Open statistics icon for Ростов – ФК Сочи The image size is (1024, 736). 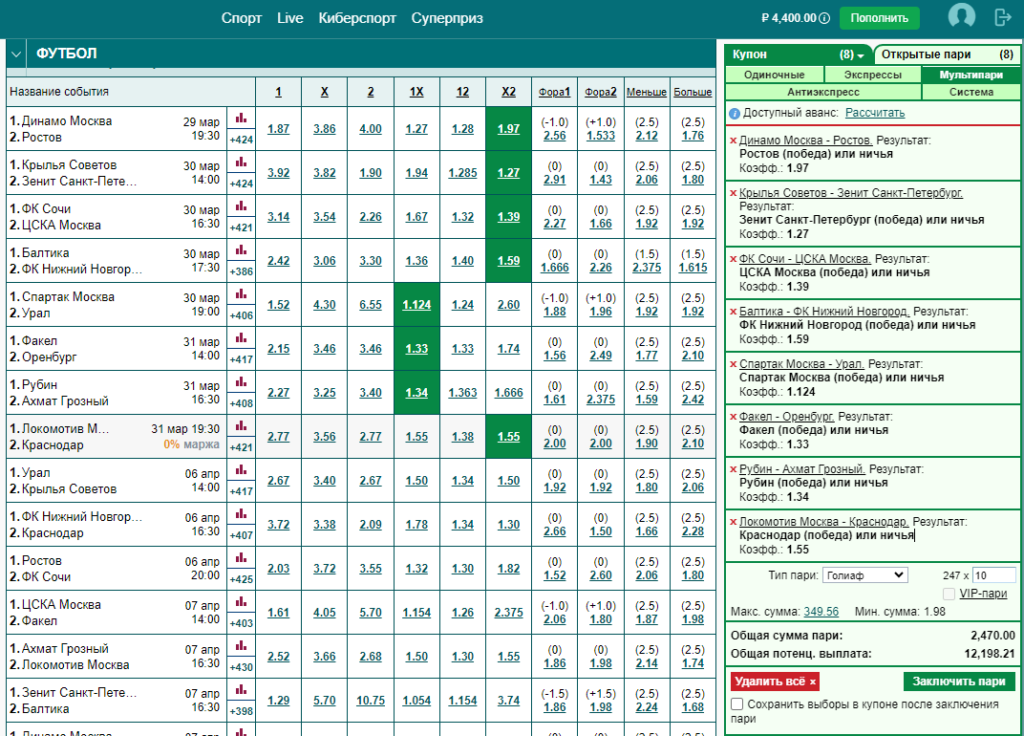tap(241, 558)
